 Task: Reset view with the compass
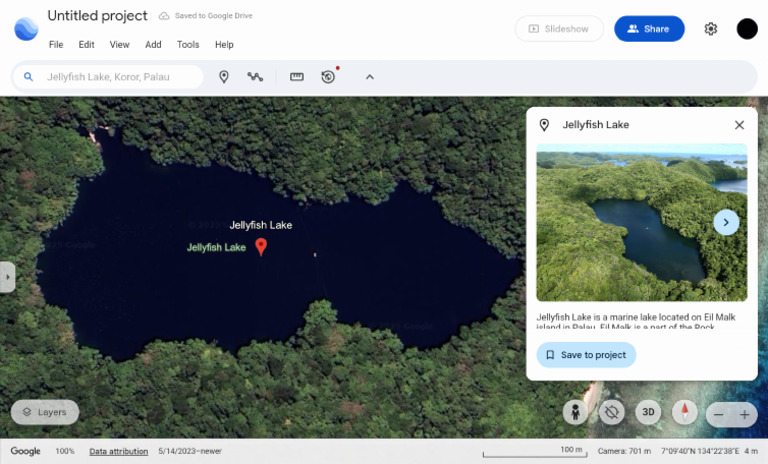685,412
